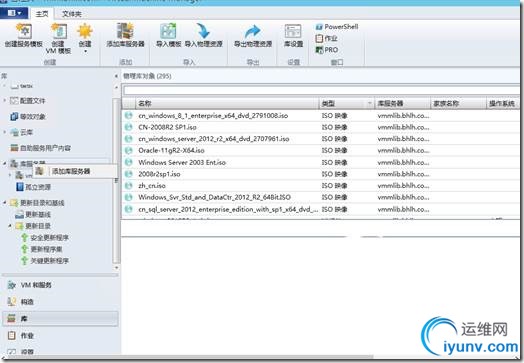Select 更新目录和基线 tree node
The height and width of the screenshot is (363, 524).
pos(42,203)
